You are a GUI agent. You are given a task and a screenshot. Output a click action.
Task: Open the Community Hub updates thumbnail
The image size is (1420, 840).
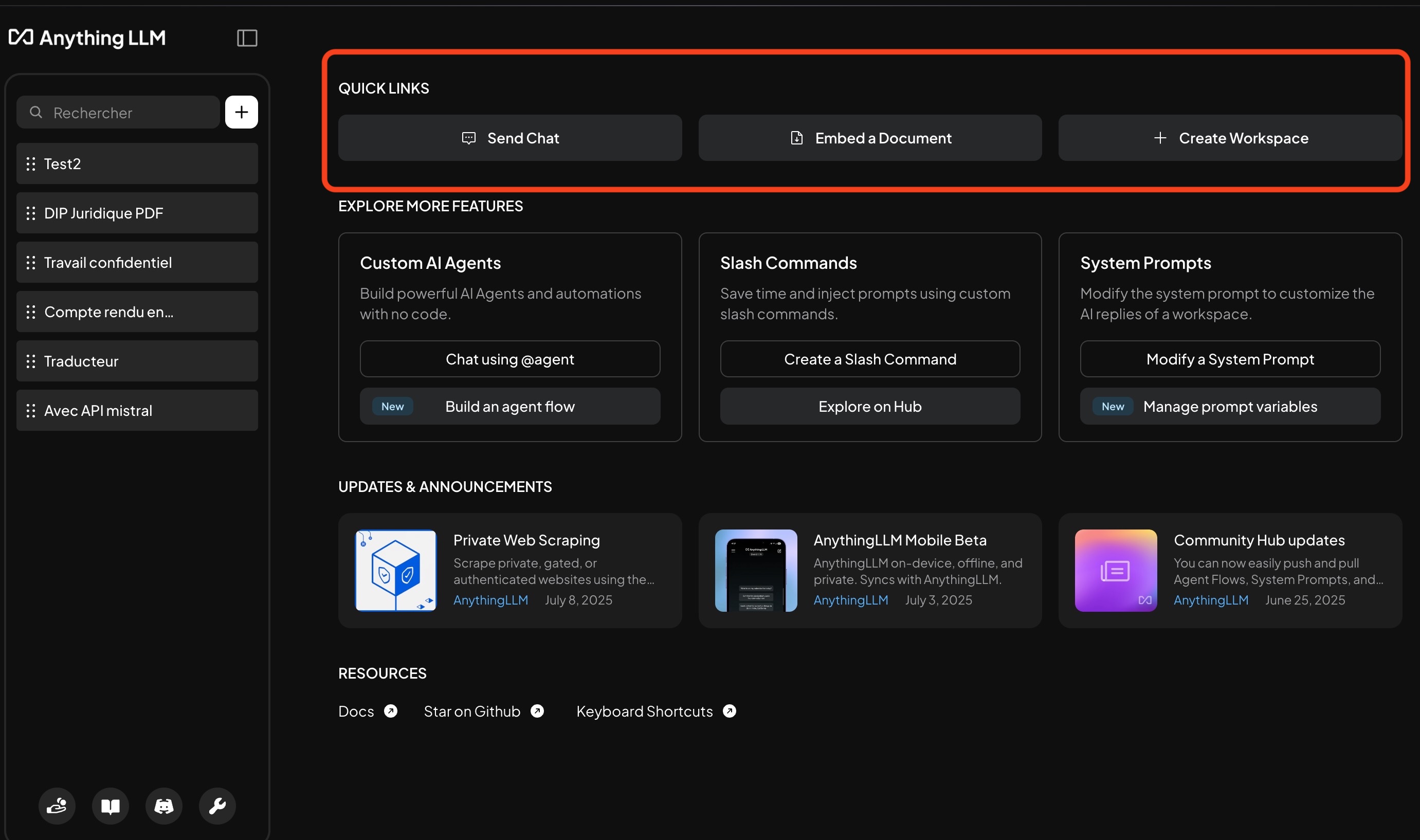[1116, 571]
